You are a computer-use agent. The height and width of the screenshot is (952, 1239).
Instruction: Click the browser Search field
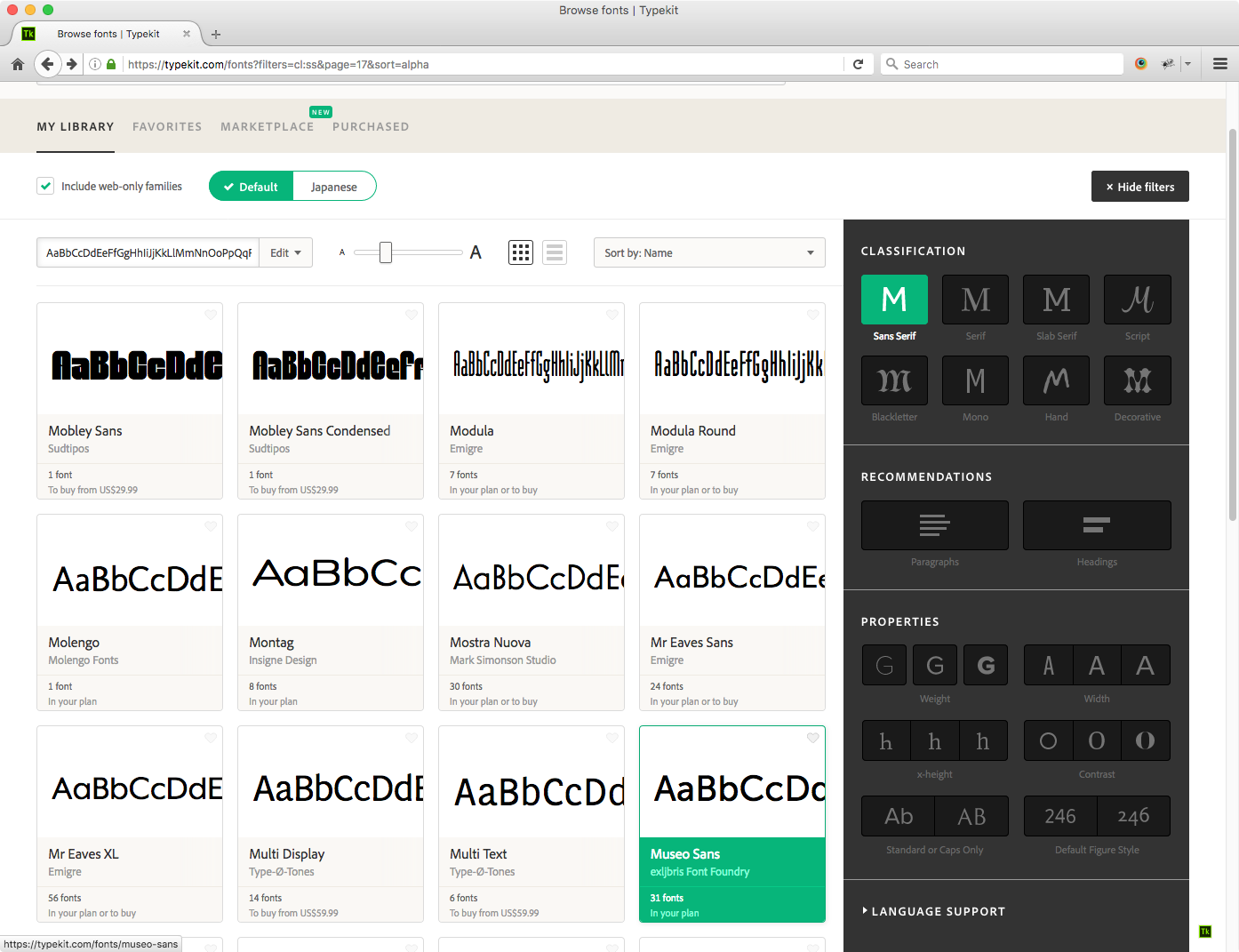[x=1003, y=64]
